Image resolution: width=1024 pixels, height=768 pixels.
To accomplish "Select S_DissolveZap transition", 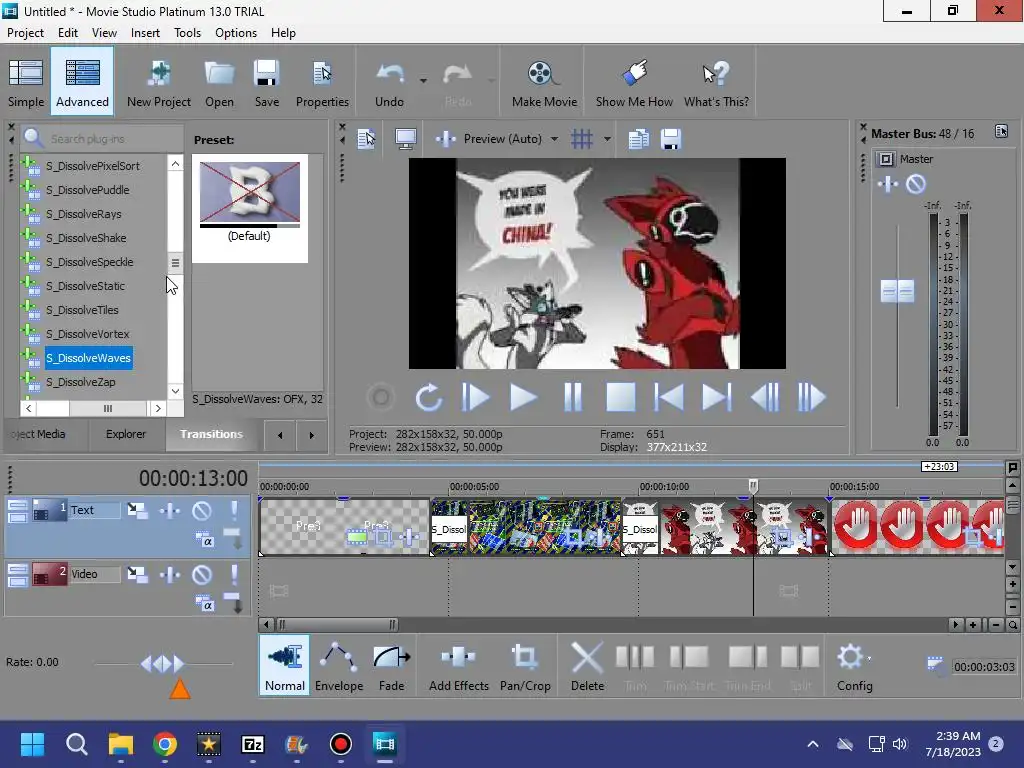I will [80, 382].
